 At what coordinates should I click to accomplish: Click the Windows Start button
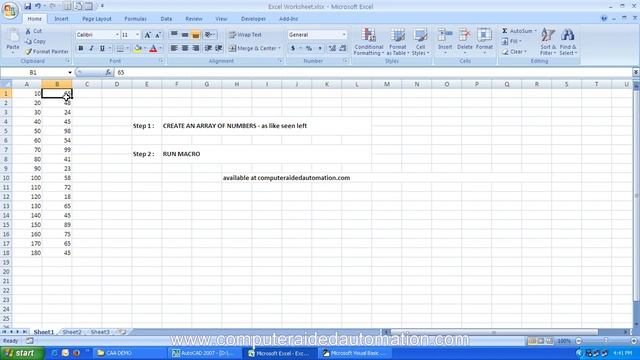tap(22, 353)
